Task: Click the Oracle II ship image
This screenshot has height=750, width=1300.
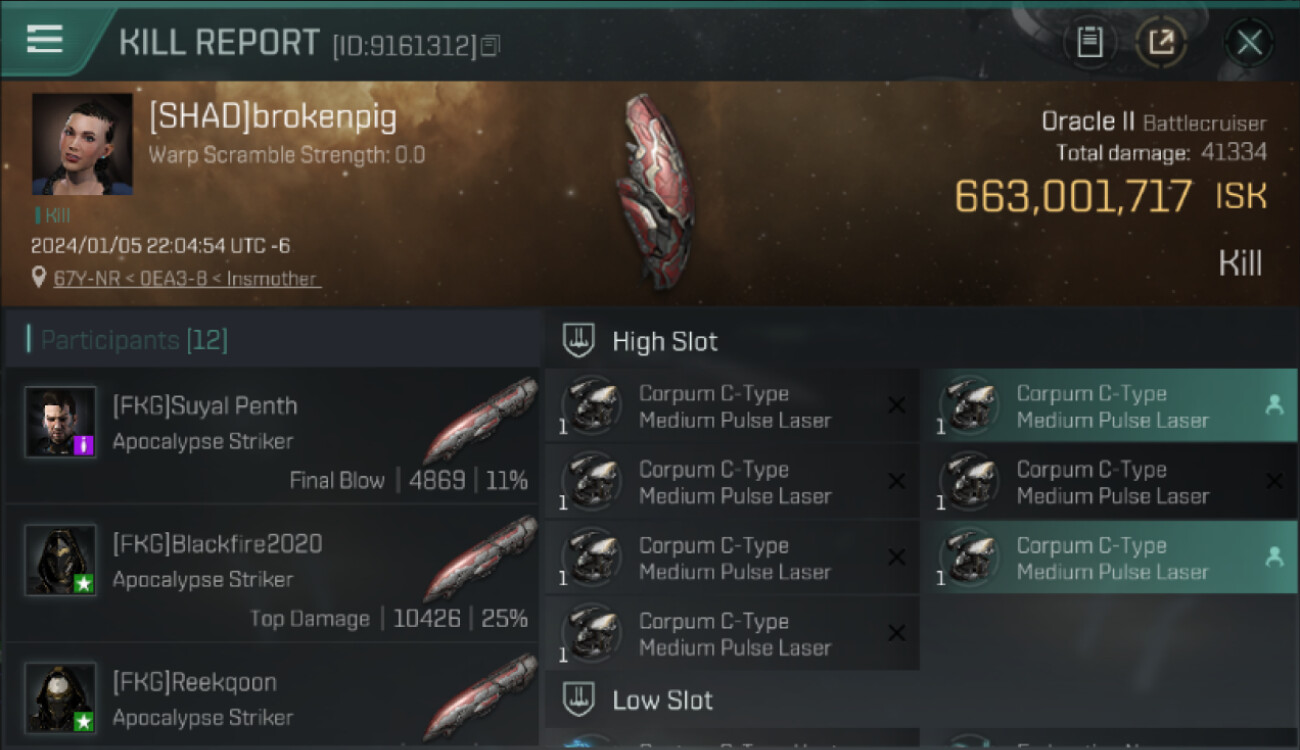Action: click(x=654, y=192)
